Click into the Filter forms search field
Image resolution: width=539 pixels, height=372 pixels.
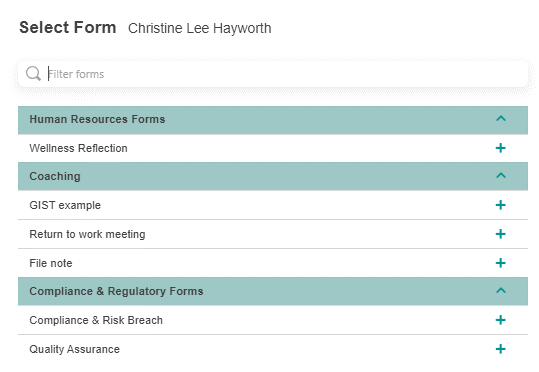coord(273,74)
